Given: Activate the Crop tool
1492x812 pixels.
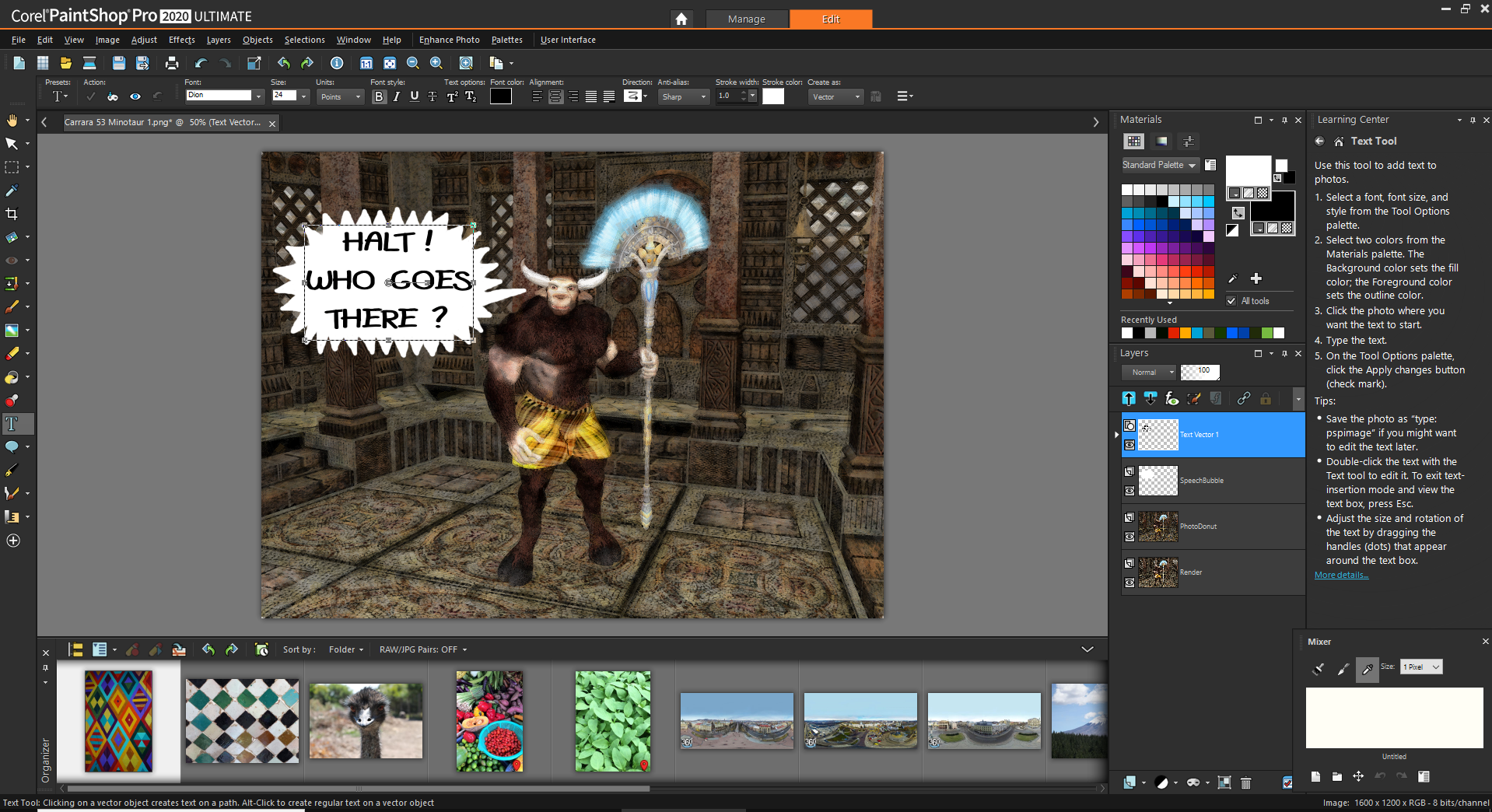Looking at the screenshot, I should [12, 214].
